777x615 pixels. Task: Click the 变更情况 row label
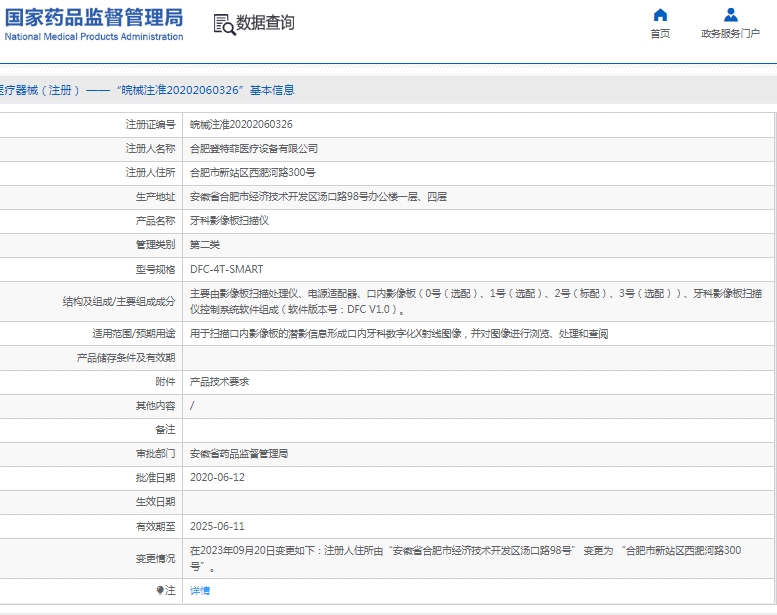click(x=156, y=559)
